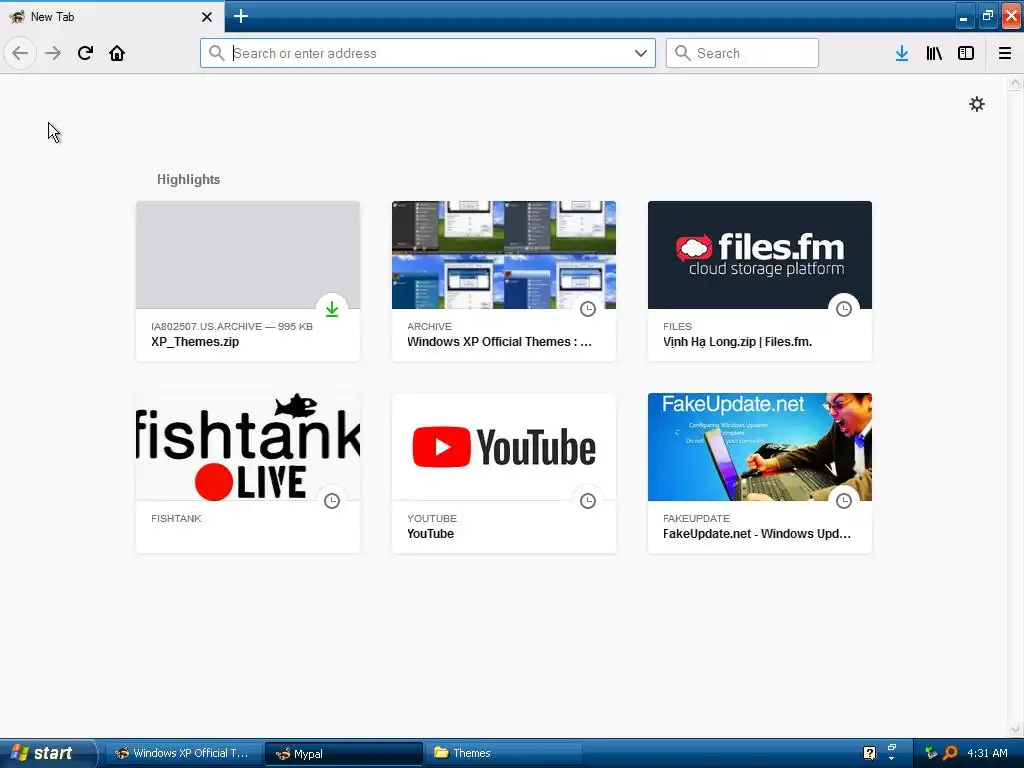Click the FISHTANK site label
The width and height of the screenshot is (1024, 768).
click(x=176, y=519)
